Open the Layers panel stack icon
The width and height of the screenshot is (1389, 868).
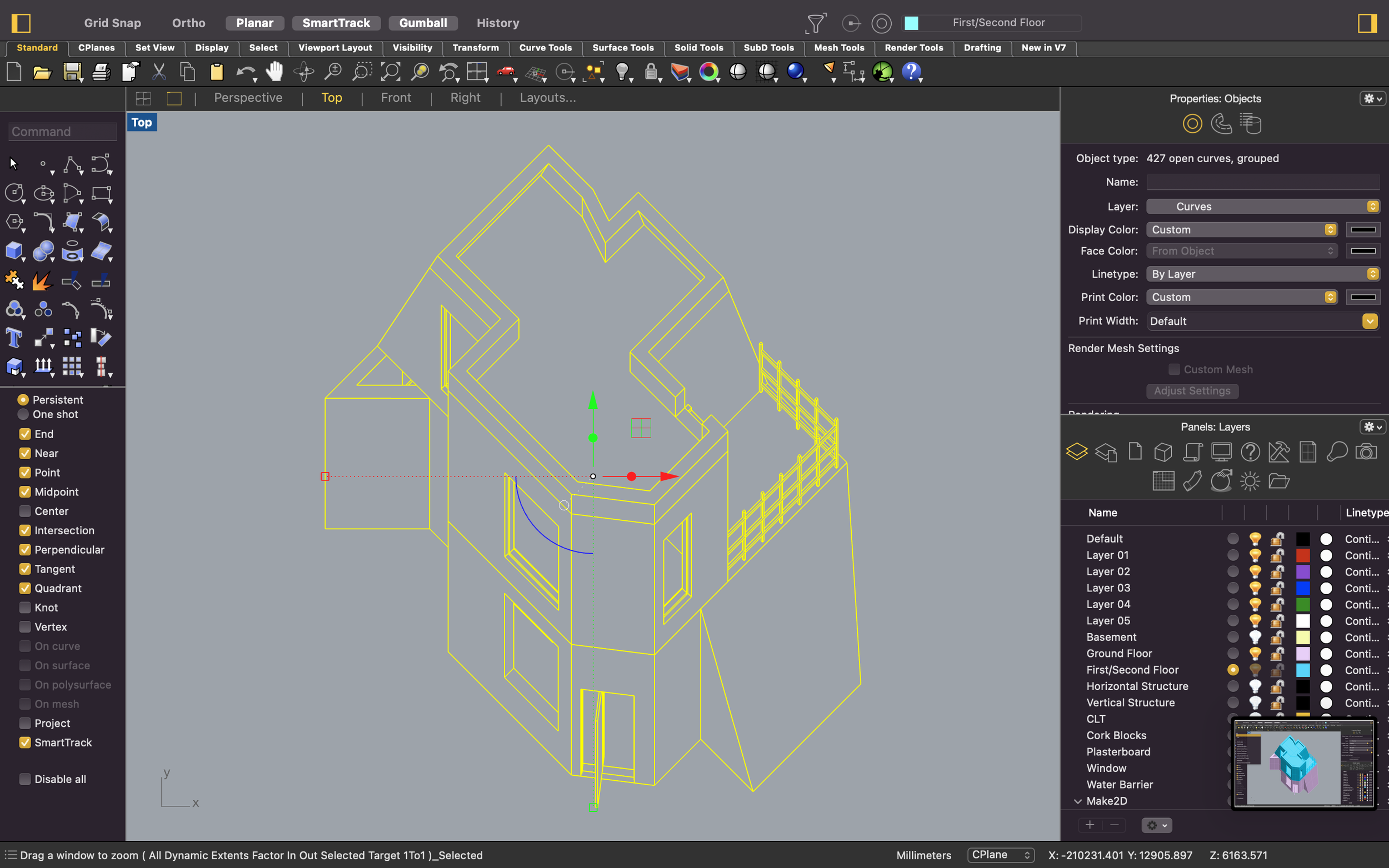pyautogui.click(x=1077, y=452)
